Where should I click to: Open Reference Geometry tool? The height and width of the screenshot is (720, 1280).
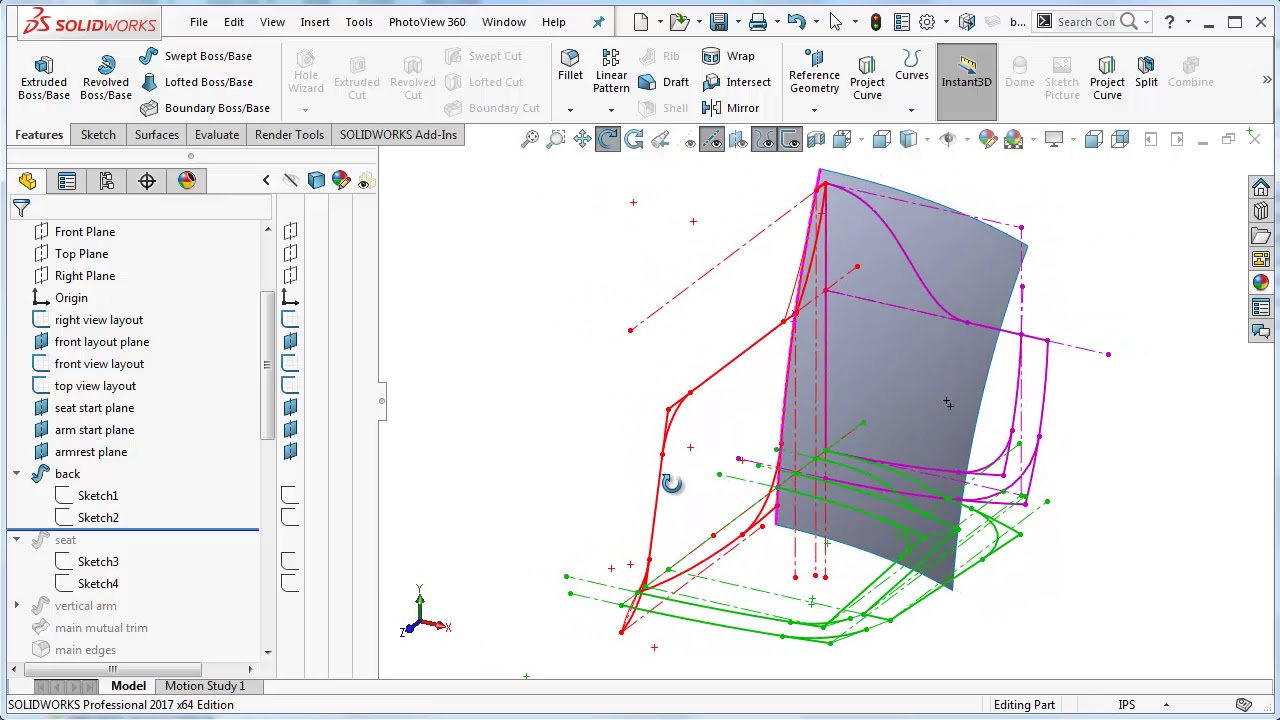(814, 71)
